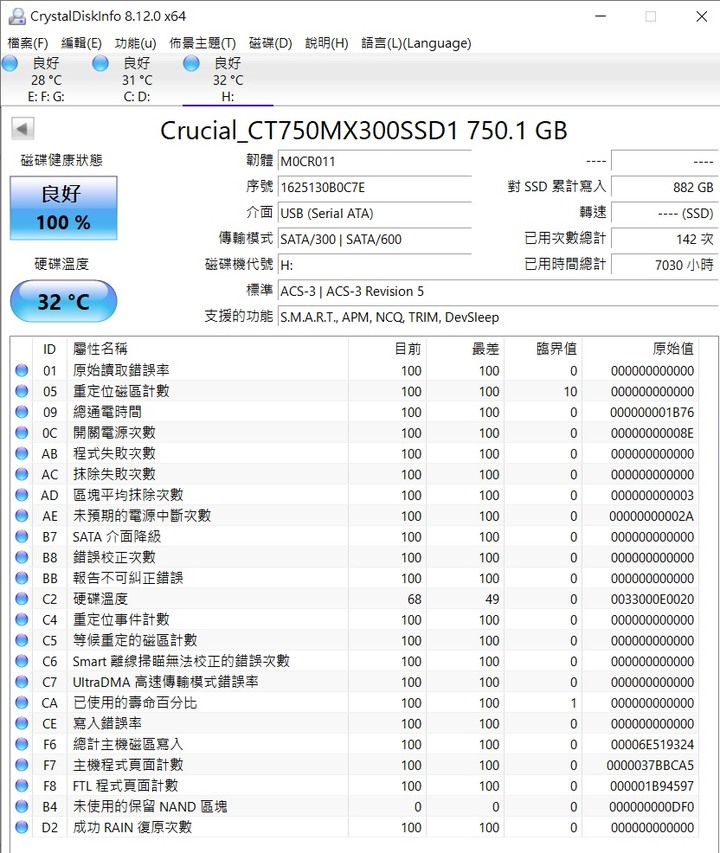Open the 編輯(E) menu
720x853 pixels.
click(81, 43)
